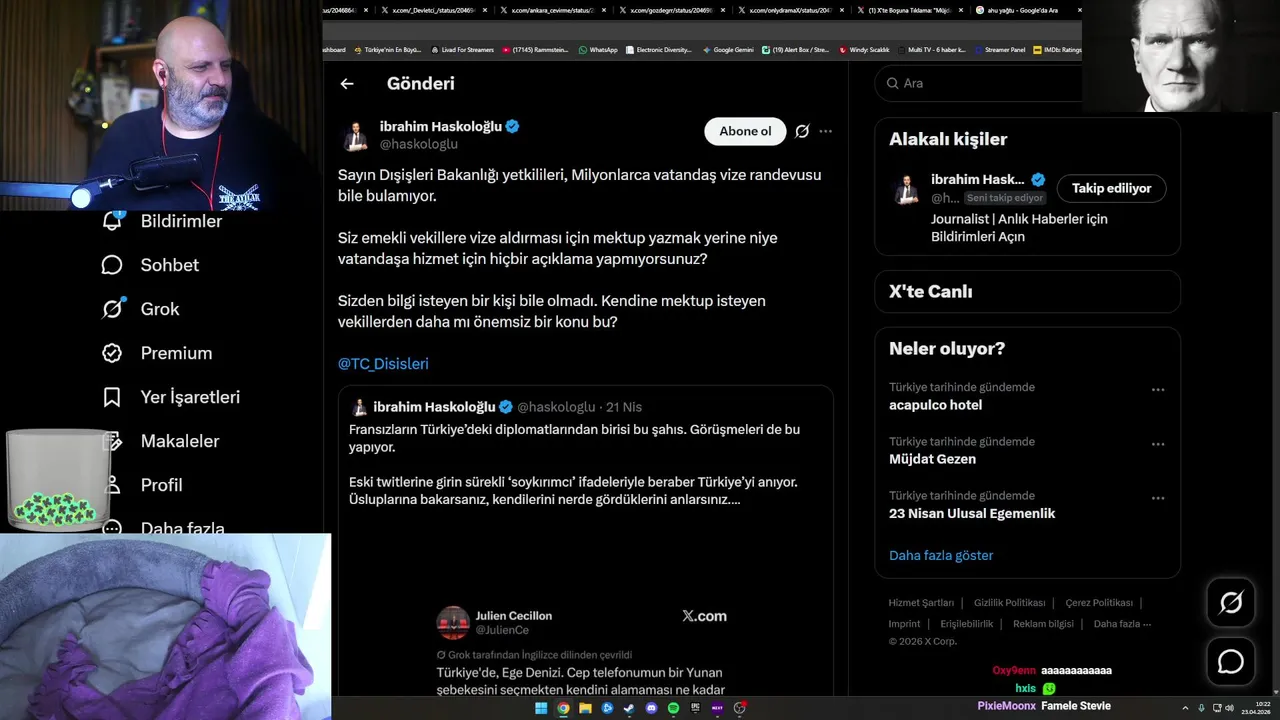The image size is (1280, 720).
Task: Open Makaleler in the sidebar
Action: [160, 441]
